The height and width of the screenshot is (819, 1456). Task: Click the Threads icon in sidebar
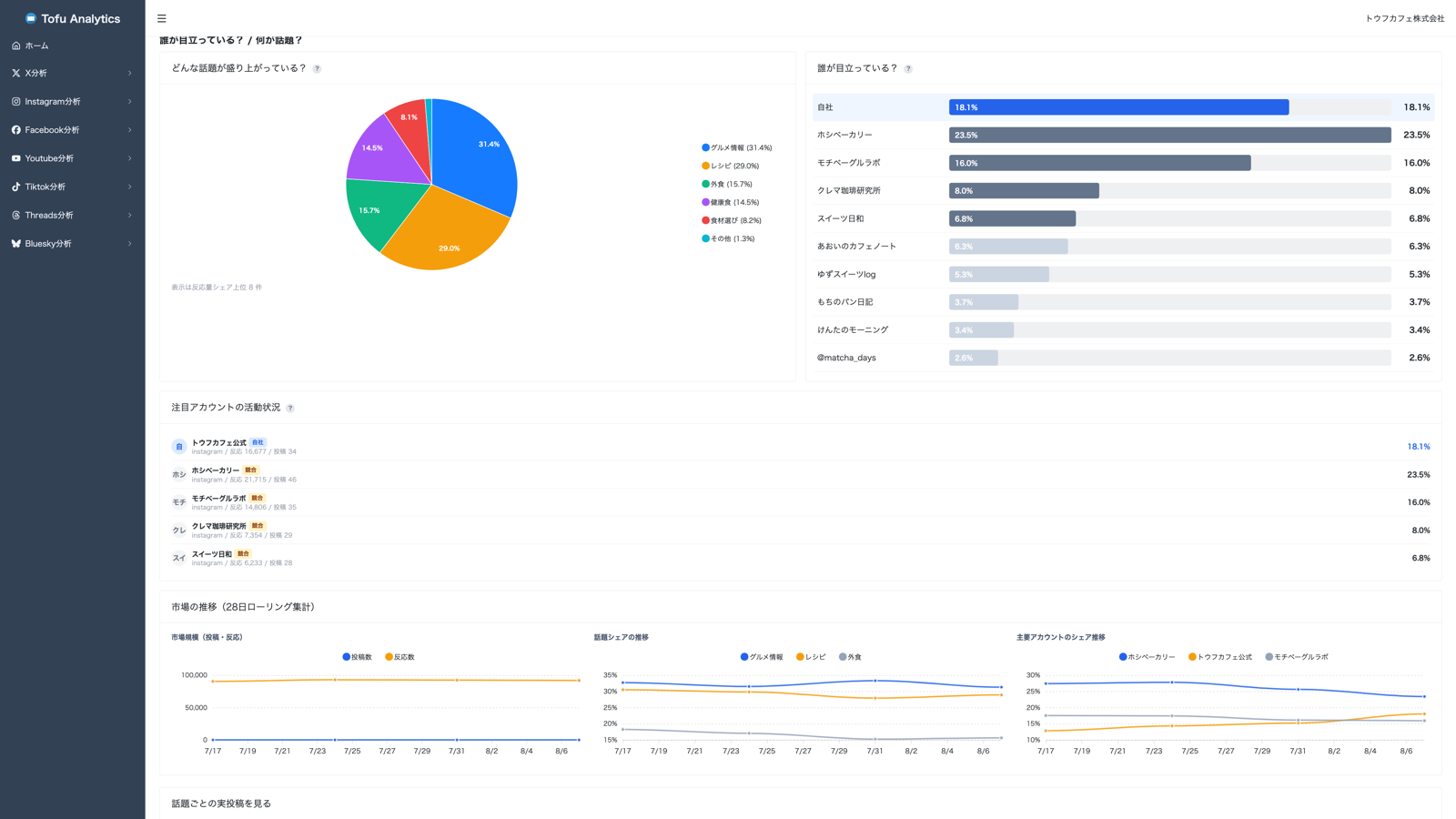tap(15, 216)
